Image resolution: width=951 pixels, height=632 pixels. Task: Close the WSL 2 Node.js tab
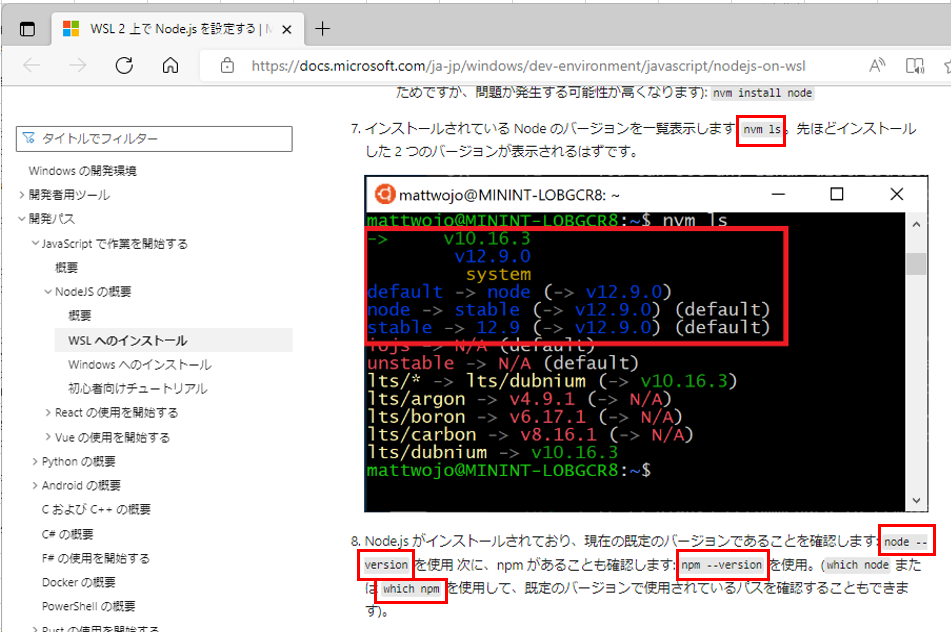pyautogui.click(x=287, y=29)
